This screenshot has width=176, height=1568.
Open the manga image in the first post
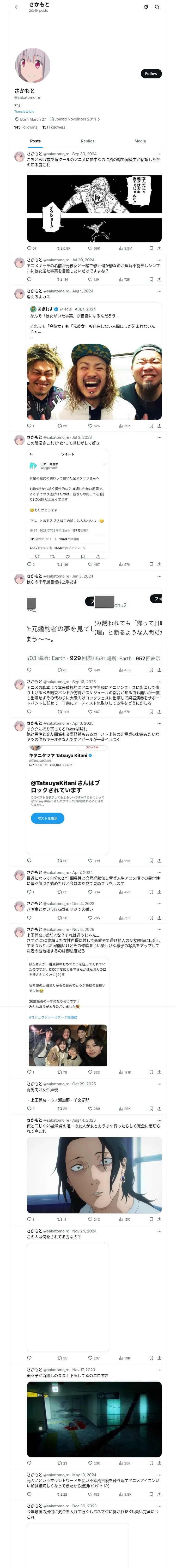94,208
